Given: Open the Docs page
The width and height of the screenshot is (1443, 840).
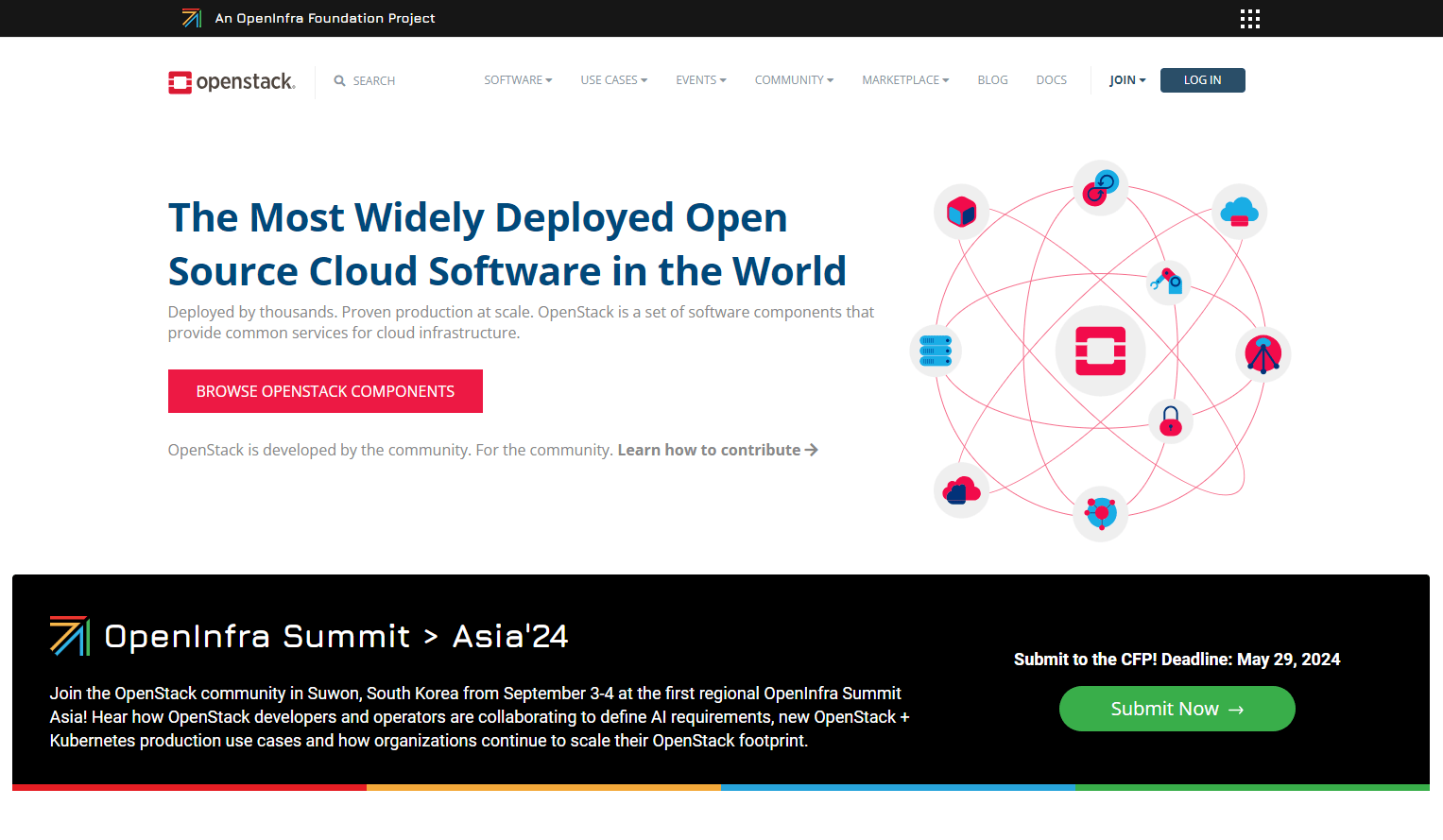Looking at the screenshot, I should coord(1051,80).
